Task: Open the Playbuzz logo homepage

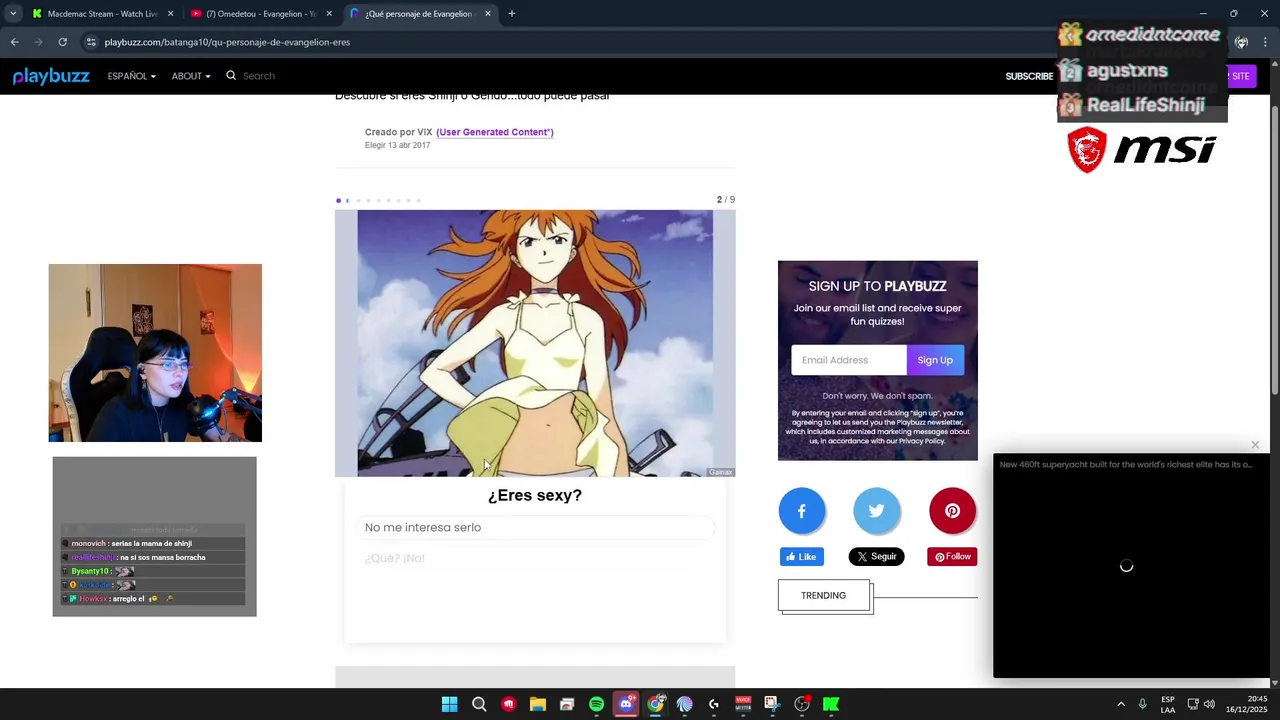Action: (51, 76)
